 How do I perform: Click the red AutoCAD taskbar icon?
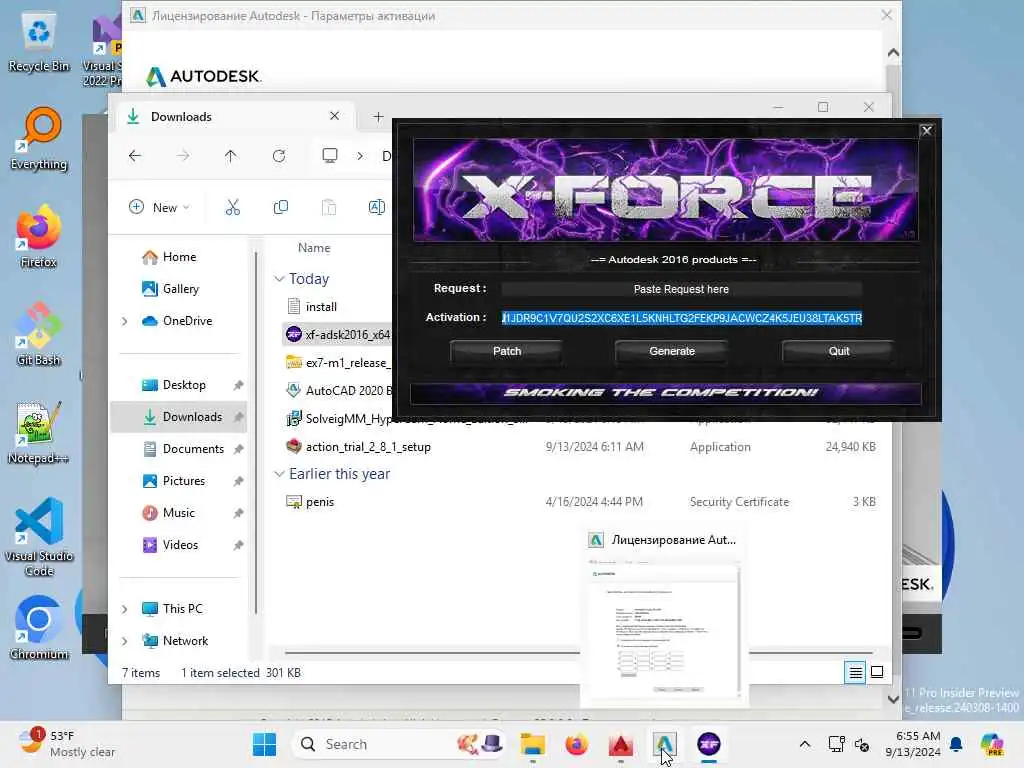coord(620,744)
